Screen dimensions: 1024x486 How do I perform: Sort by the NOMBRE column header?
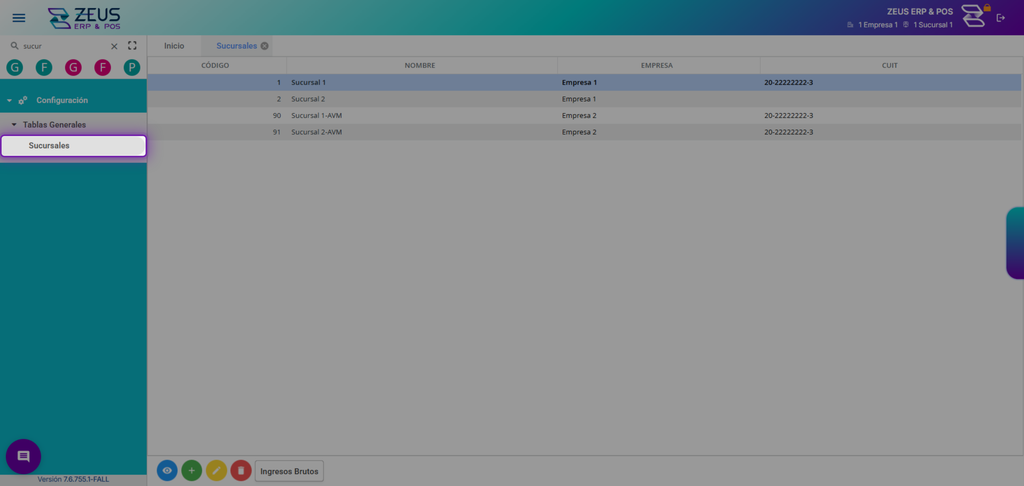[x=421, y=65]
